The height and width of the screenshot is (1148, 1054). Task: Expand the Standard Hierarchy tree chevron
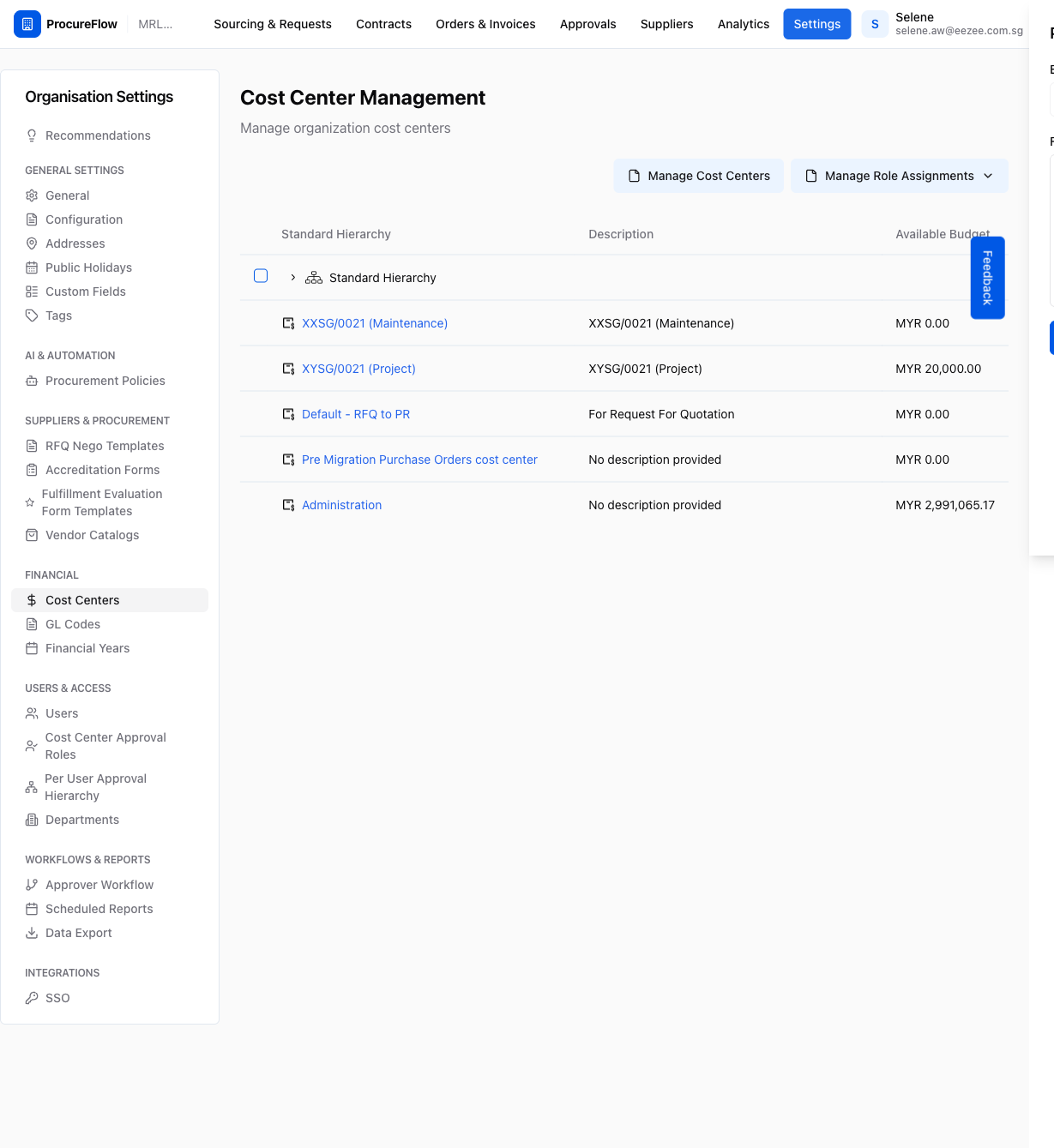coord(292,278)
